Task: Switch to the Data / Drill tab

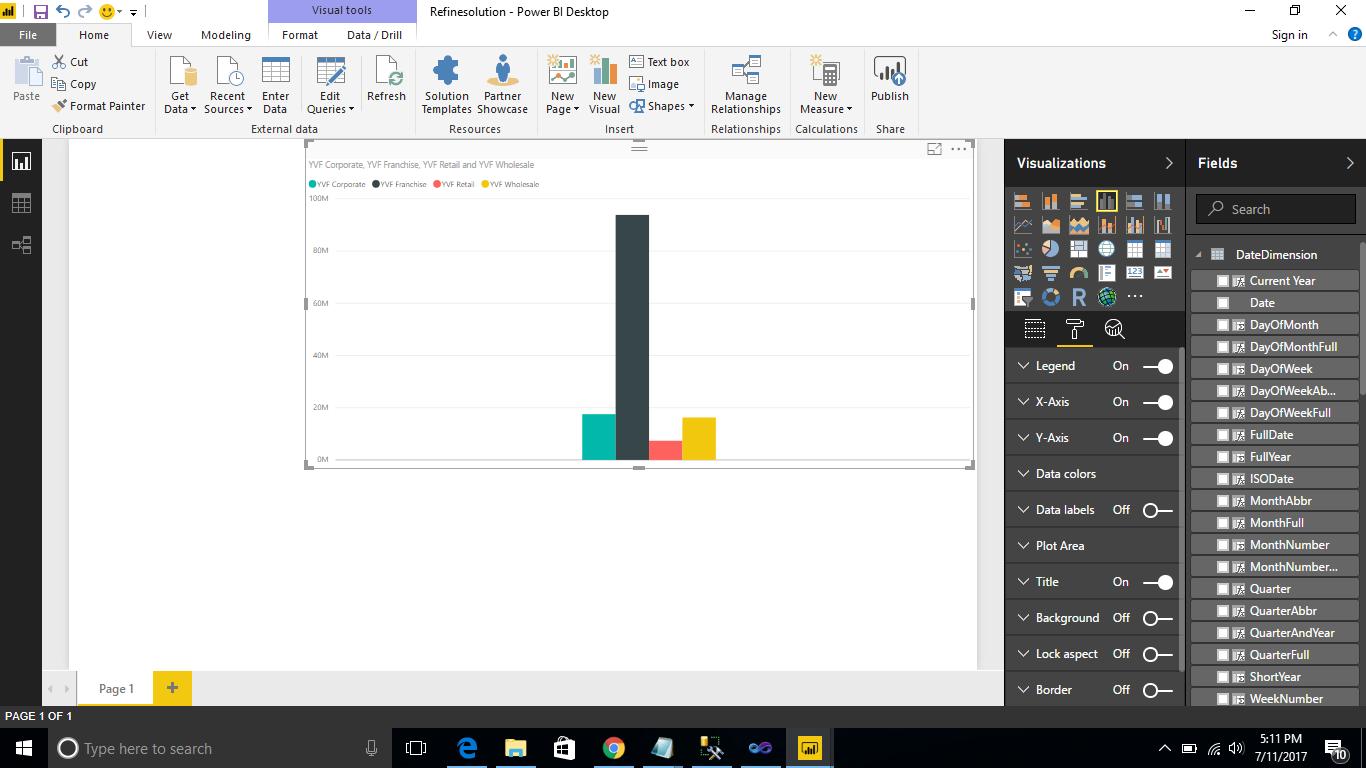Action: coord(374,35)
